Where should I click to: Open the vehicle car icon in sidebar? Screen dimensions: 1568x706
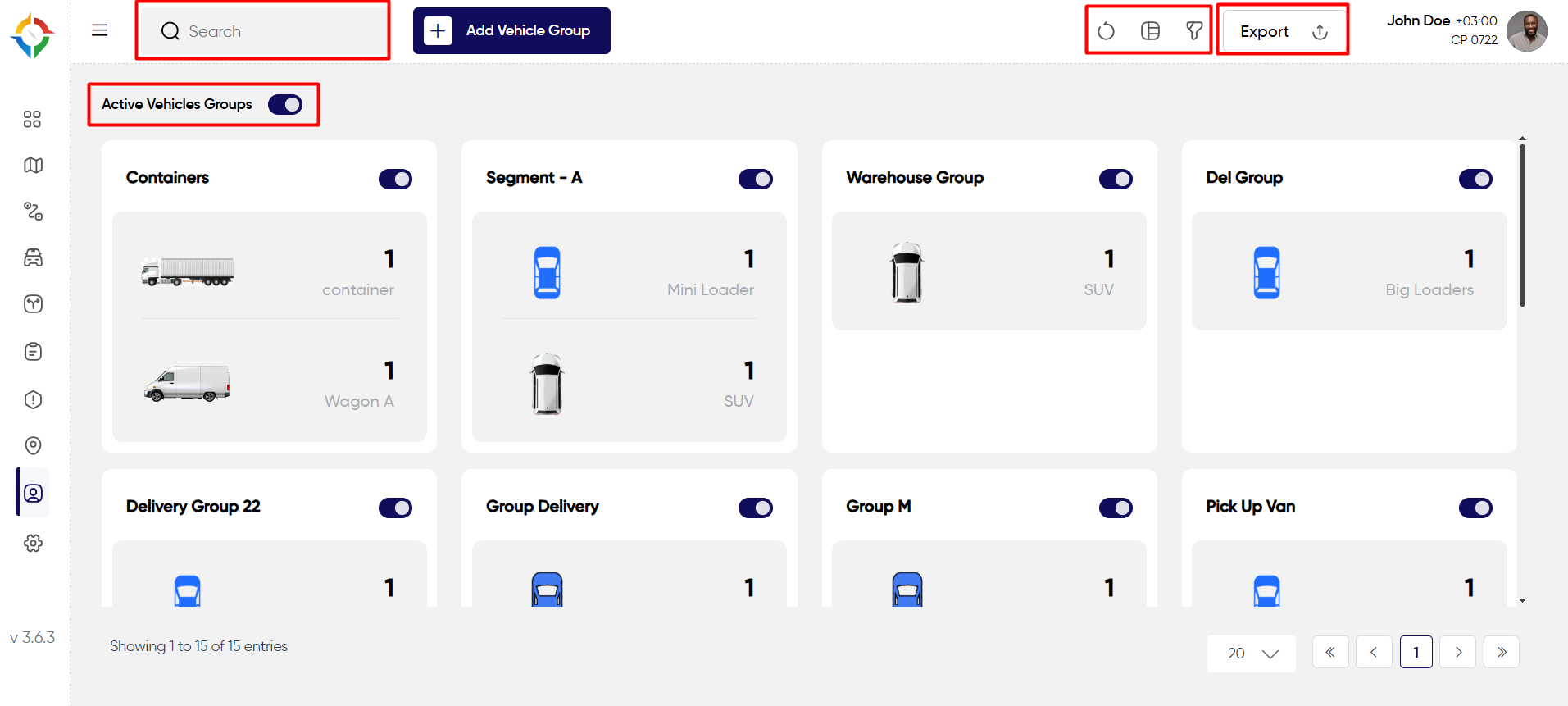(33, 257)
